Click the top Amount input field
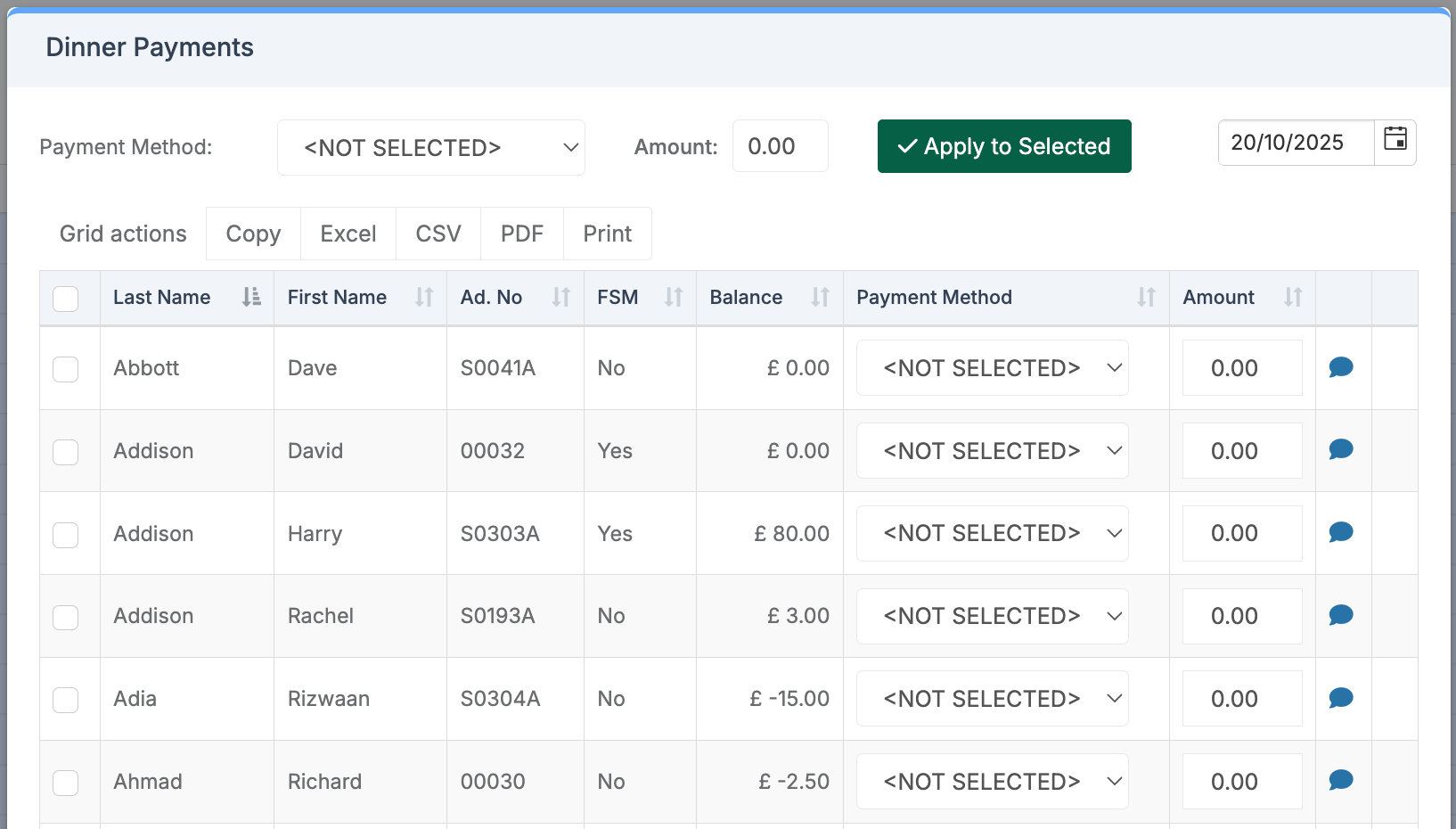This screenshot has height=829, width=1456. coord(780,146)
